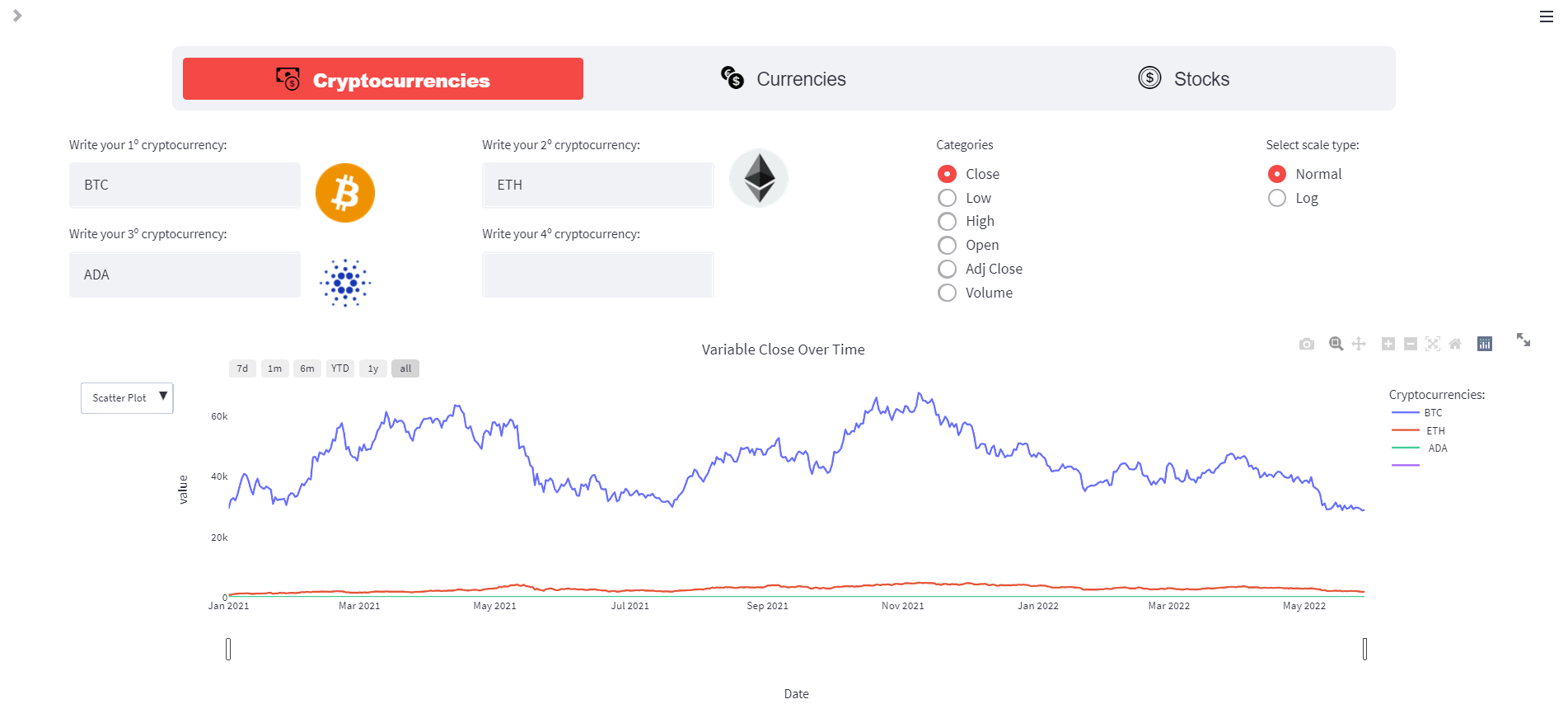Switch to the Stocks tab
This screenshot has height=718, width=1568.
1183,78
